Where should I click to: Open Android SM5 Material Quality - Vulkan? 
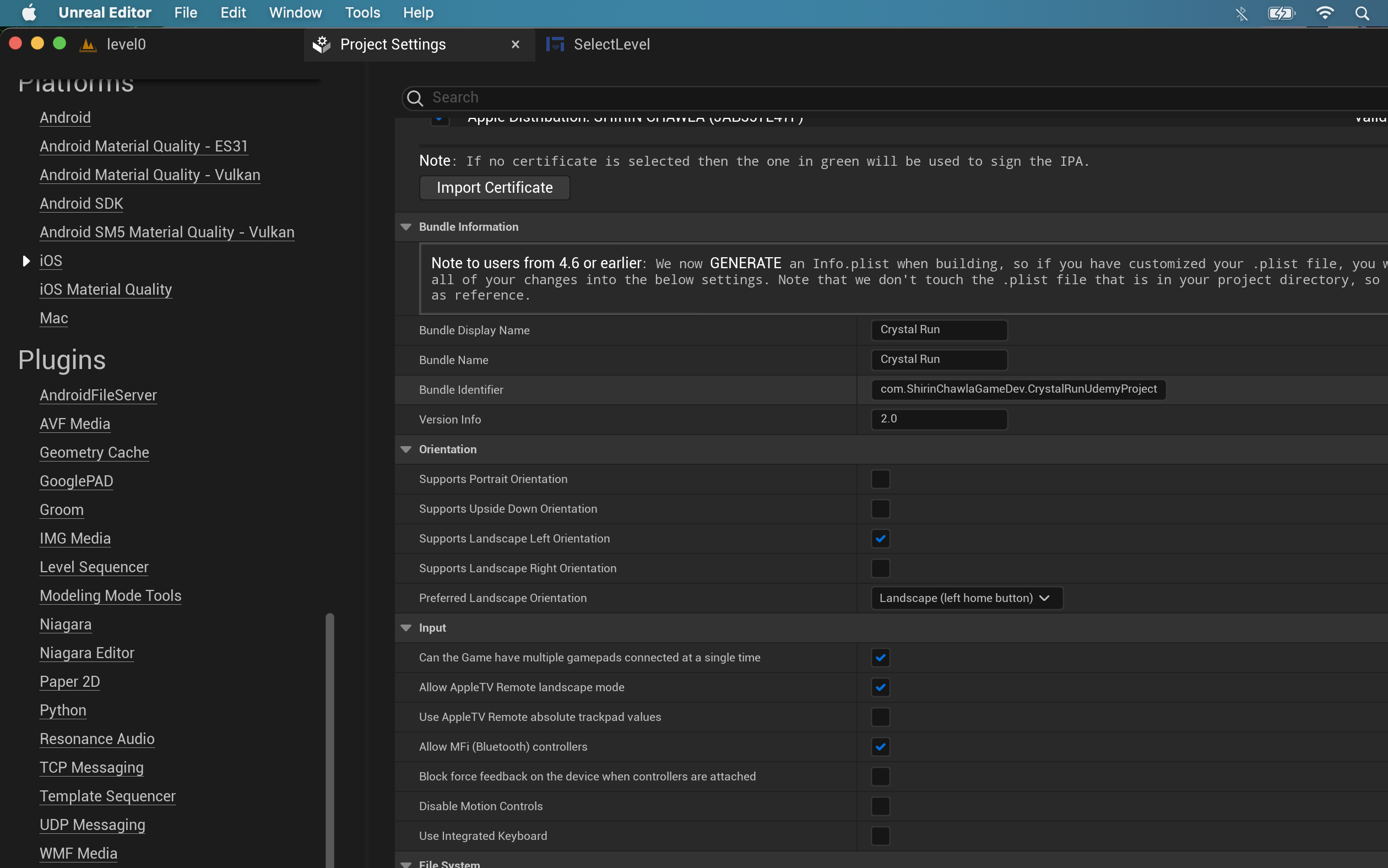click(167, 232)
